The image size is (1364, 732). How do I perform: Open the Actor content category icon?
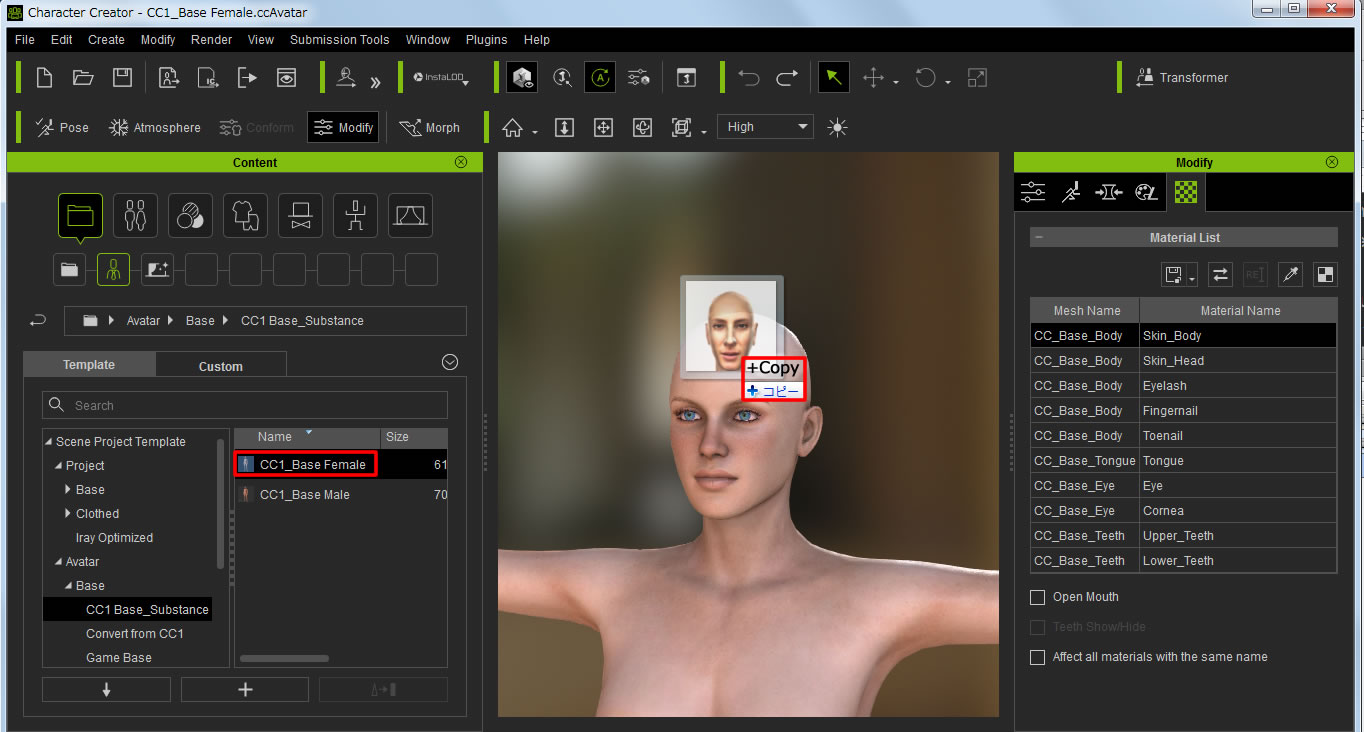tap(135, 215)
